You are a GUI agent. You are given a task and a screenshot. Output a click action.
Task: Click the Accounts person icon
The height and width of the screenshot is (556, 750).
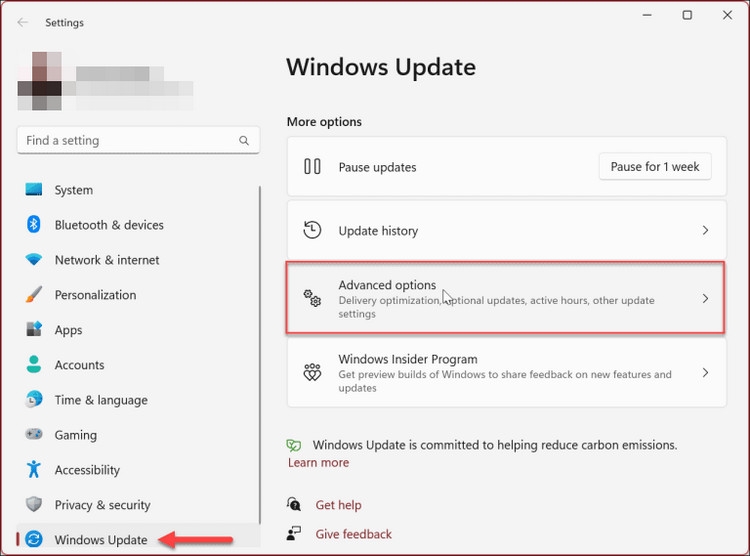33,364
